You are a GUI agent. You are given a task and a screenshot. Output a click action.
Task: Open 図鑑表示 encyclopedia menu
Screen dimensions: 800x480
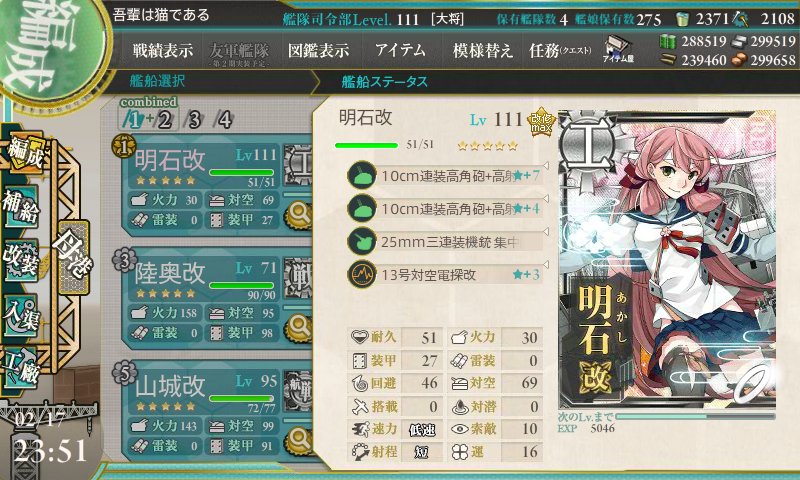click(318, 50)
